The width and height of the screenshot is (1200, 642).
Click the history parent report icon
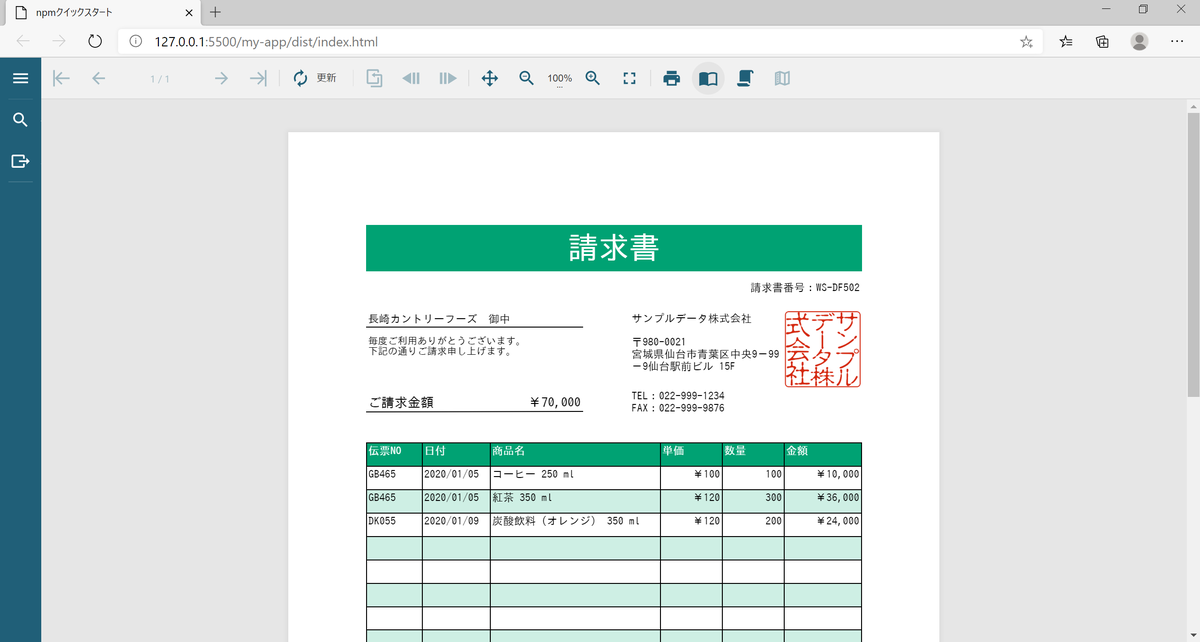(375, 78)
